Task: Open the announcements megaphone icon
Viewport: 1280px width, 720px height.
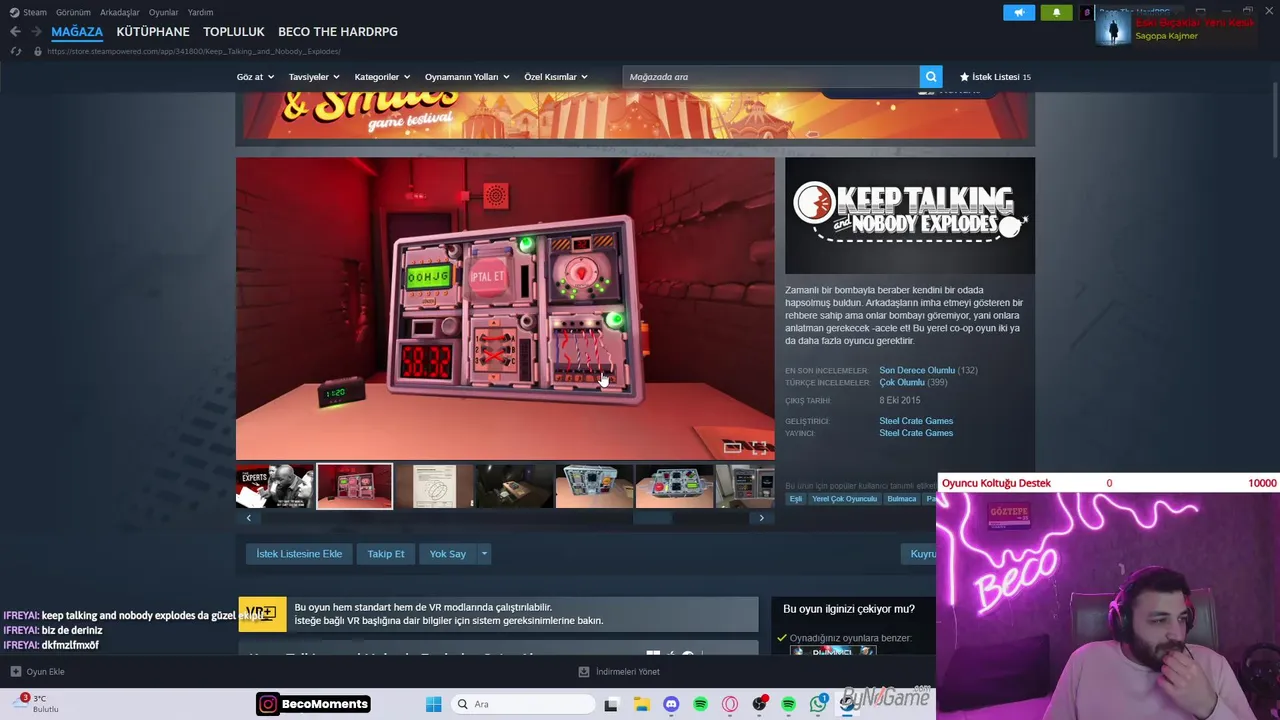Action: coord(1019,13)
